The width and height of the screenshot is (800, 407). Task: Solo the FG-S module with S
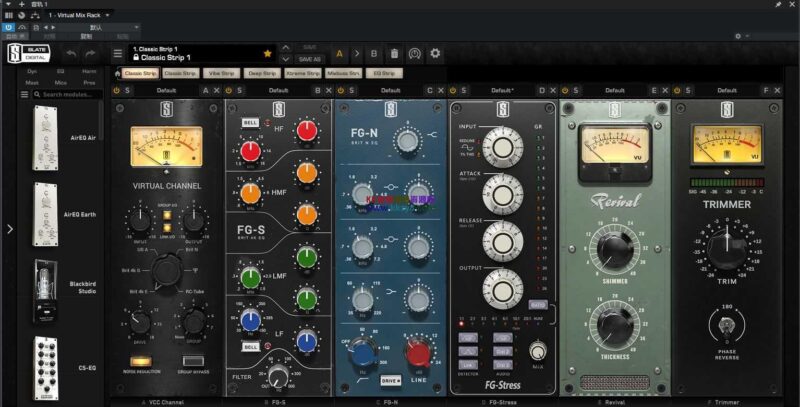239,90
